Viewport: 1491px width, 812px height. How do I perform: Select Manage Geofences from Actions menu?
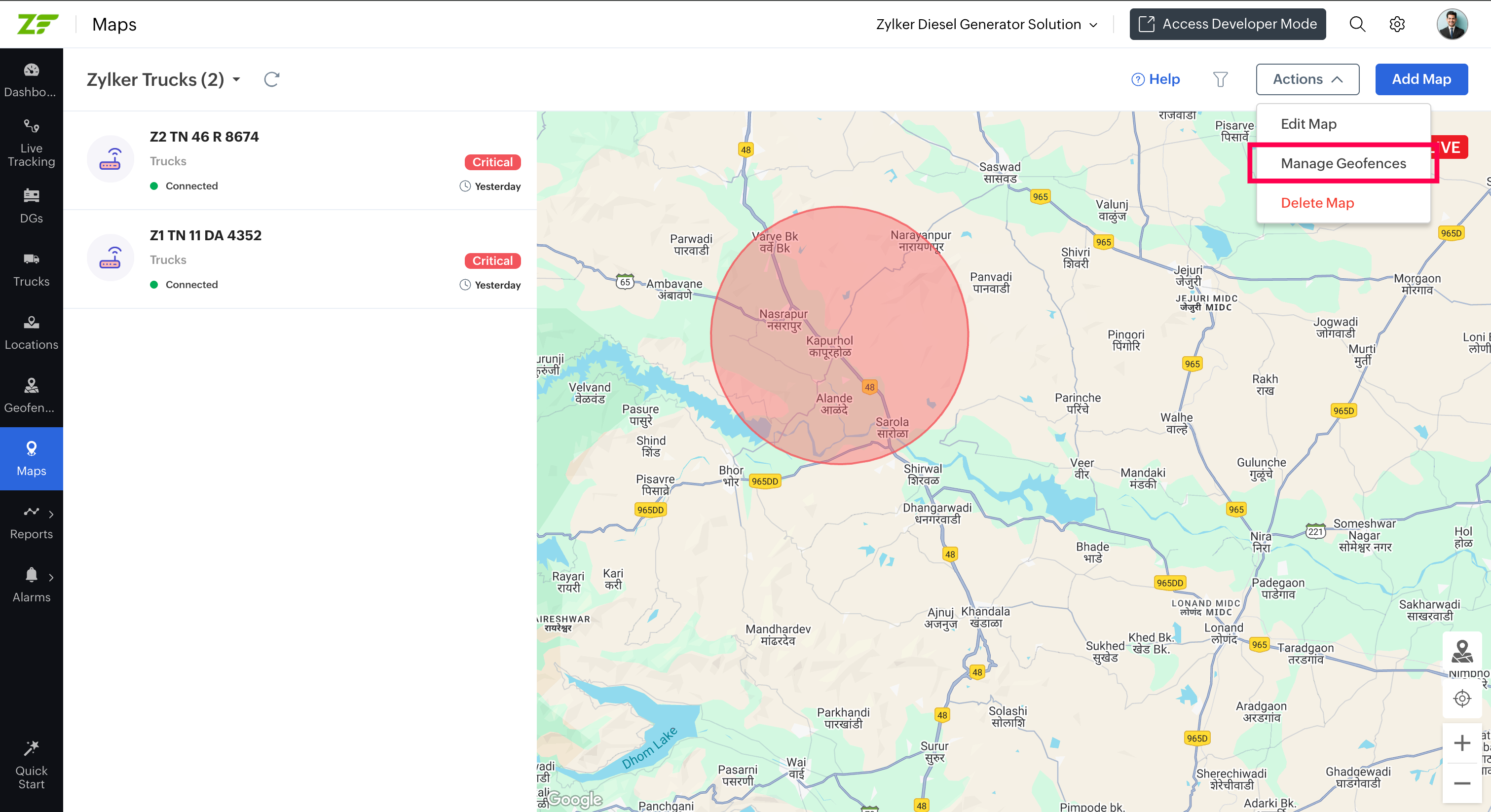[x=1343, y=163]
